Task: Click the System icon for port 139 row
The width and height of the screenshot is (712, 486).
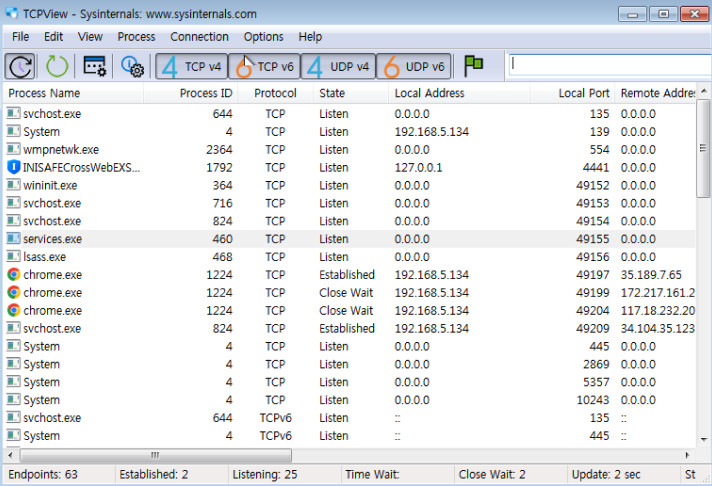Action: [x=14, y=131]
